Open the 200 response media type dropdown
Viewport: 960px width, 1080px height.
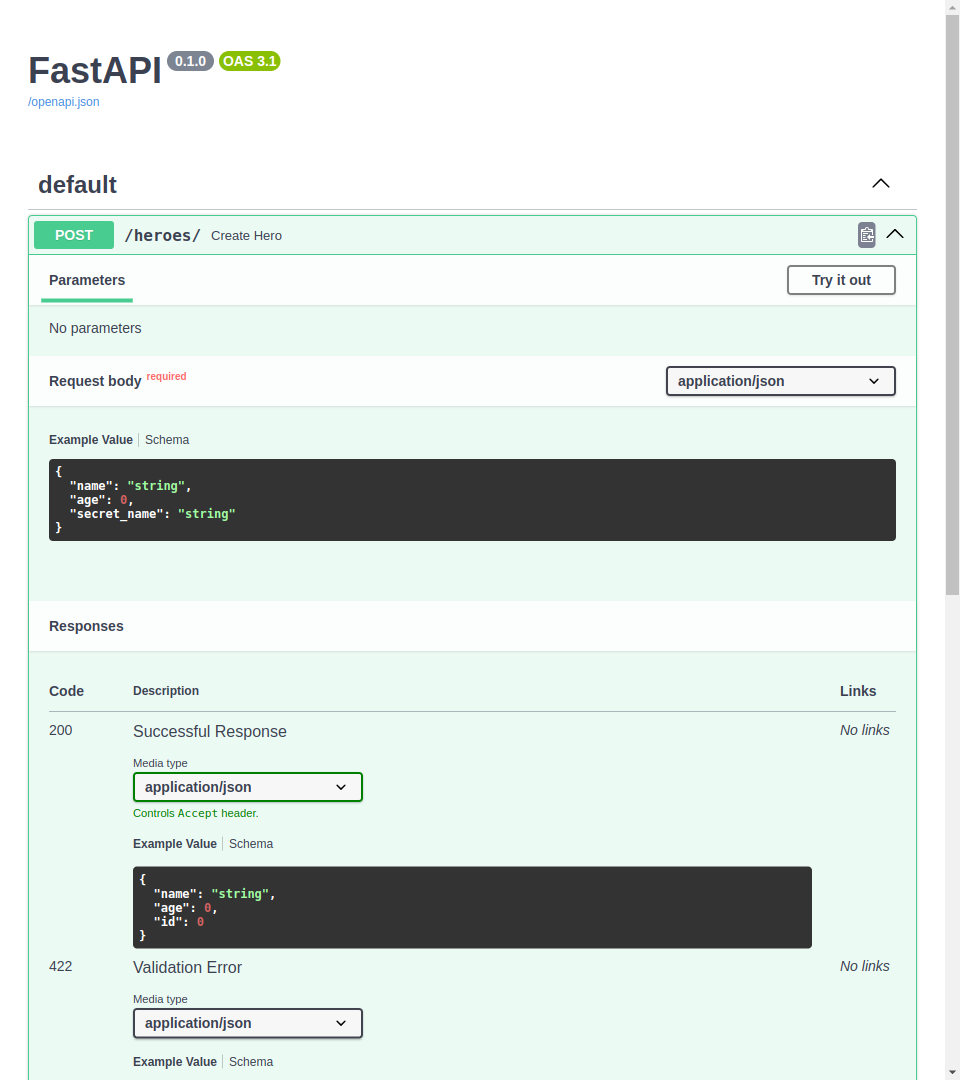[247, 787]
